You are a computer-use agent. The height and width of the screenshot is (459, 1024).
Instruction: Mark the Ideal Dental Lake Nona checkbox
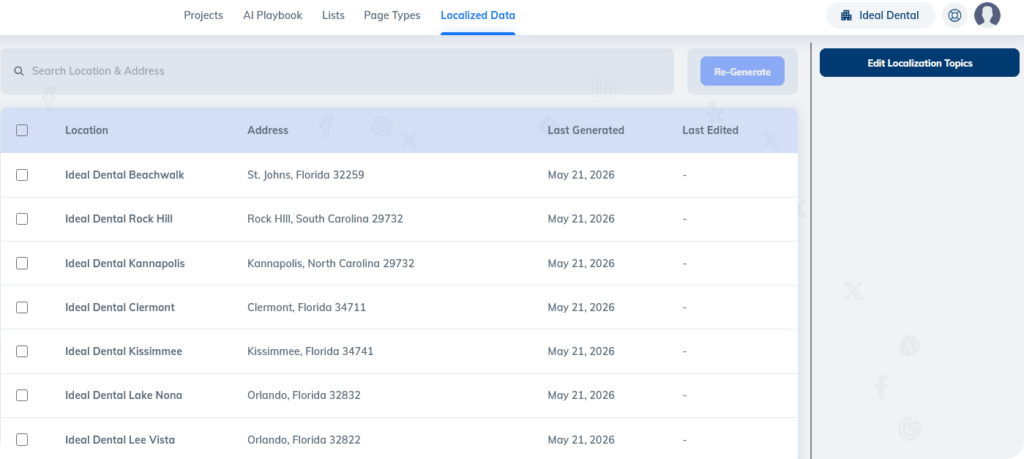pos(22,395)
